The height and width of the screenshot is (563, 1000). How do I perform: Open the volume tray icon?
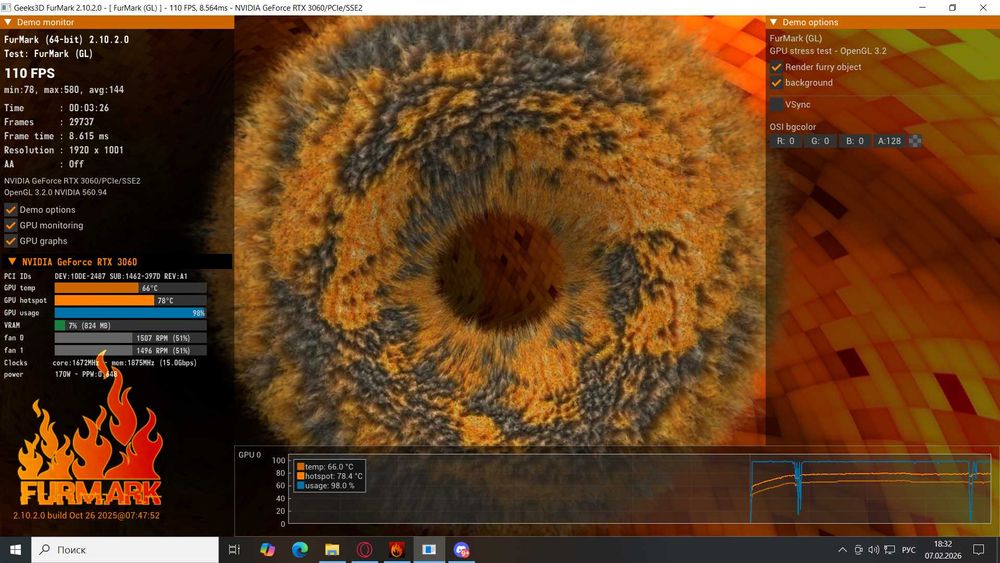(874, 550)
